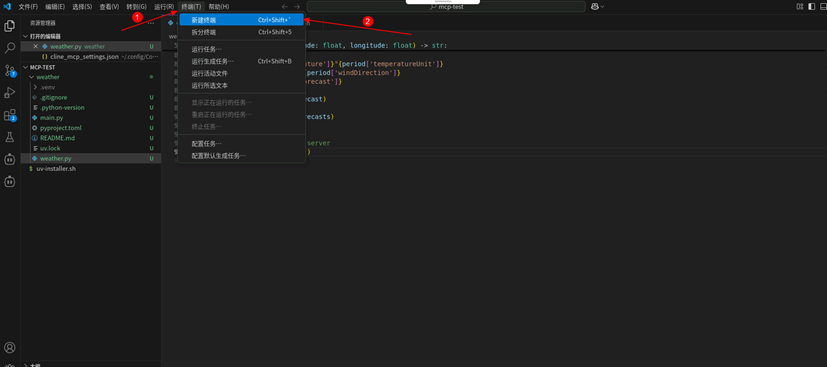Open the 帮助(H) menu
The image size is (827, 367).
coord(219,6)
